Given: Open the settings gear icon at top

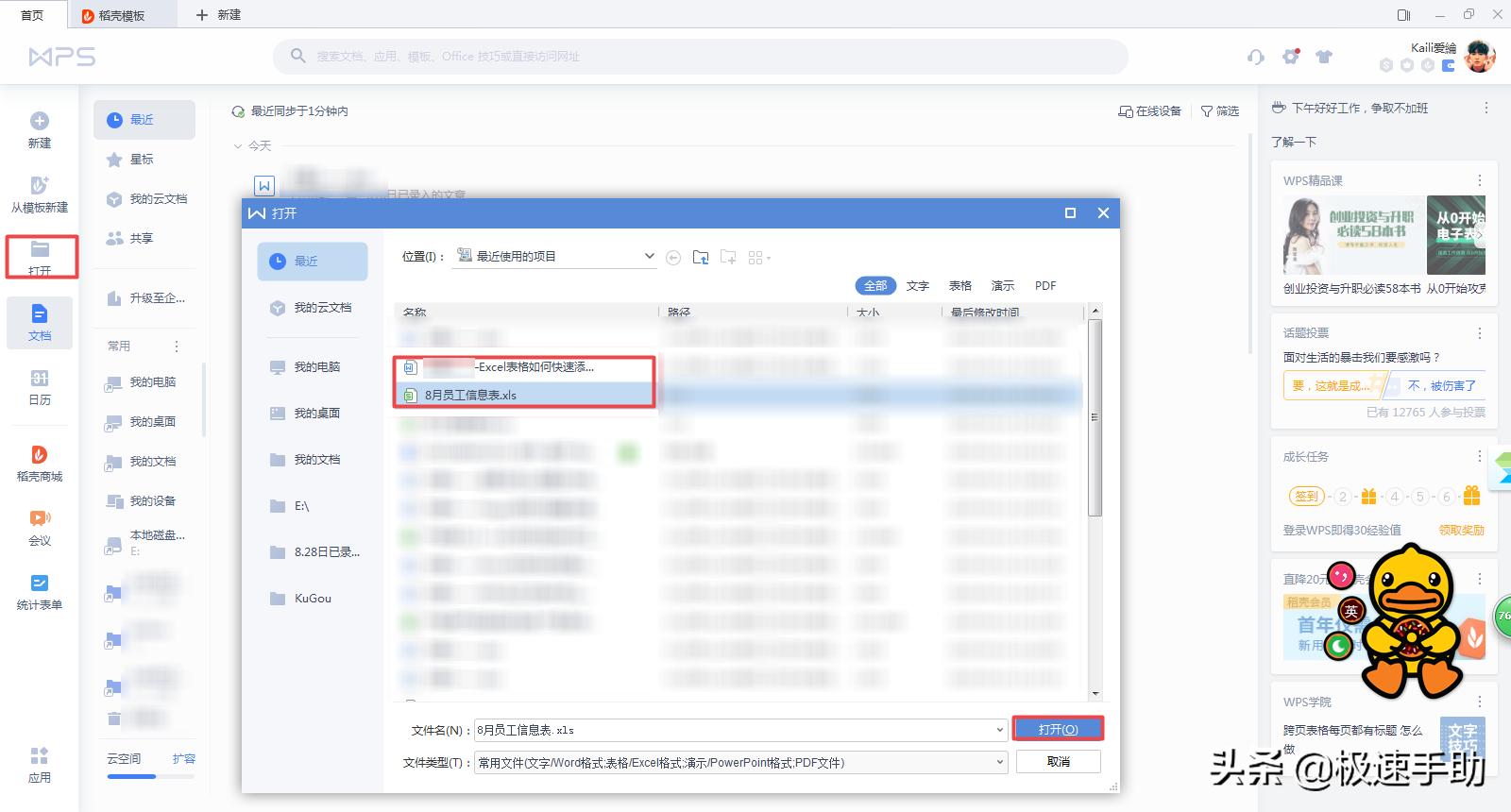Looking at the screenshot, I should [1291, 57].
